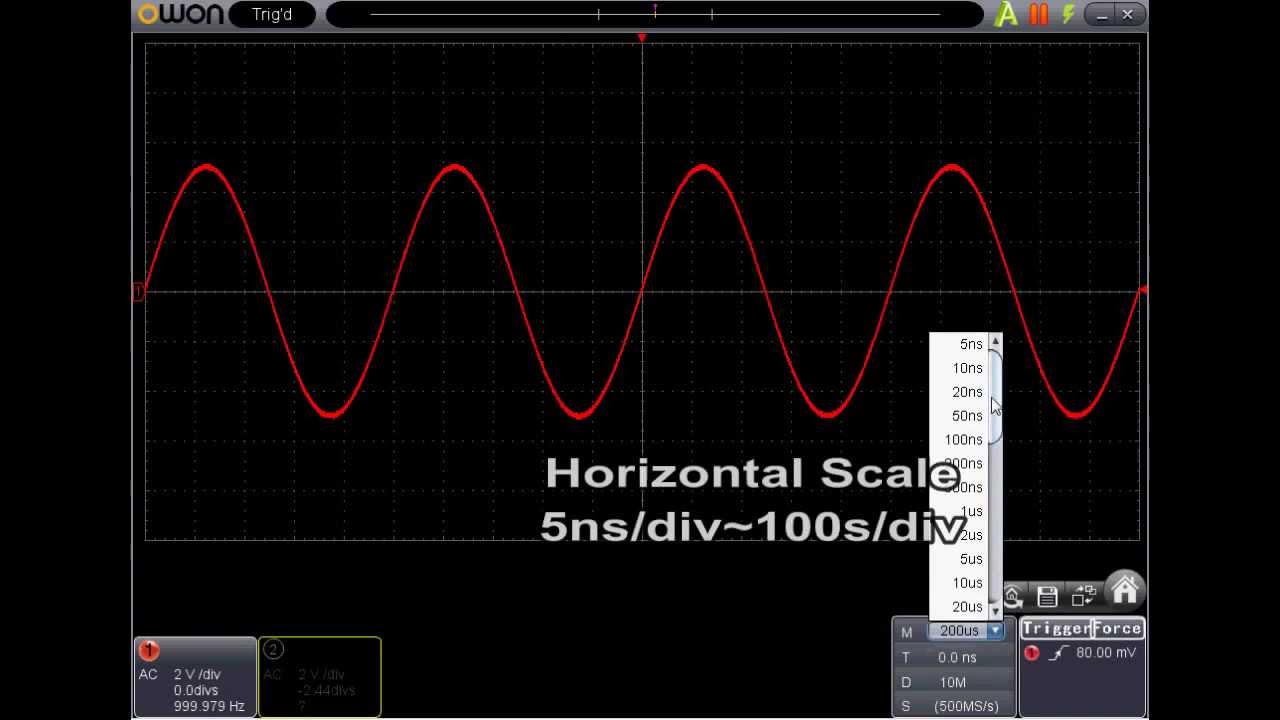Click the green Autoset 'A' icon
Screen dimensions: 1280x720
coord(1006,14)
